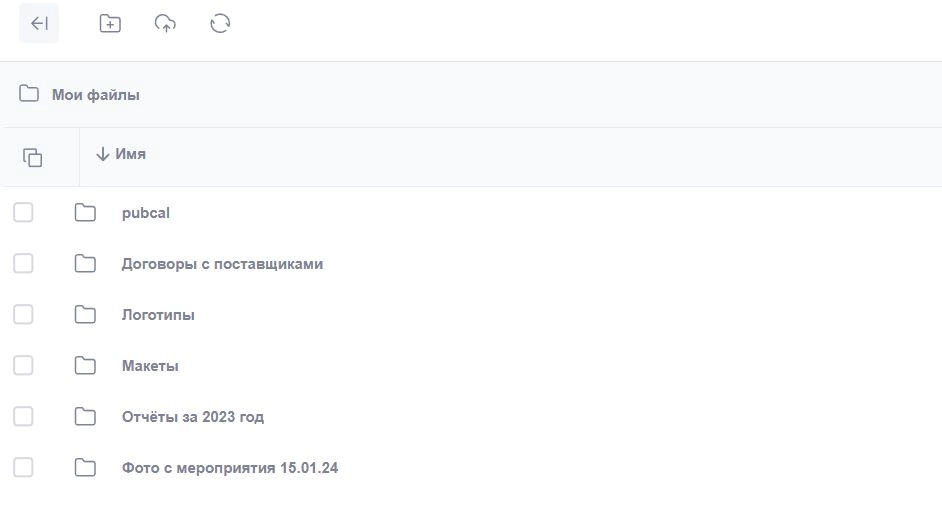
Task: Select all items via the header copy icon
Action: coord(32,157)
